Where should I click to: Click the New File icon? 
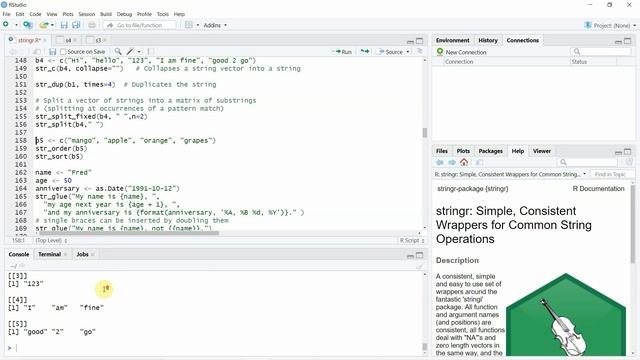pos(6,25)
